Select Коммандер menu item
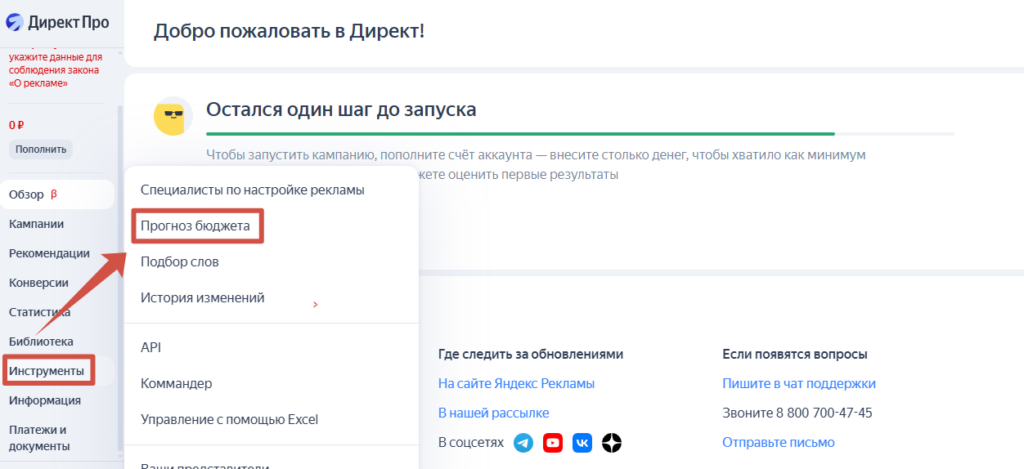Image resolution: width=1024 pixels, height=469 pixels. [176, 383]
